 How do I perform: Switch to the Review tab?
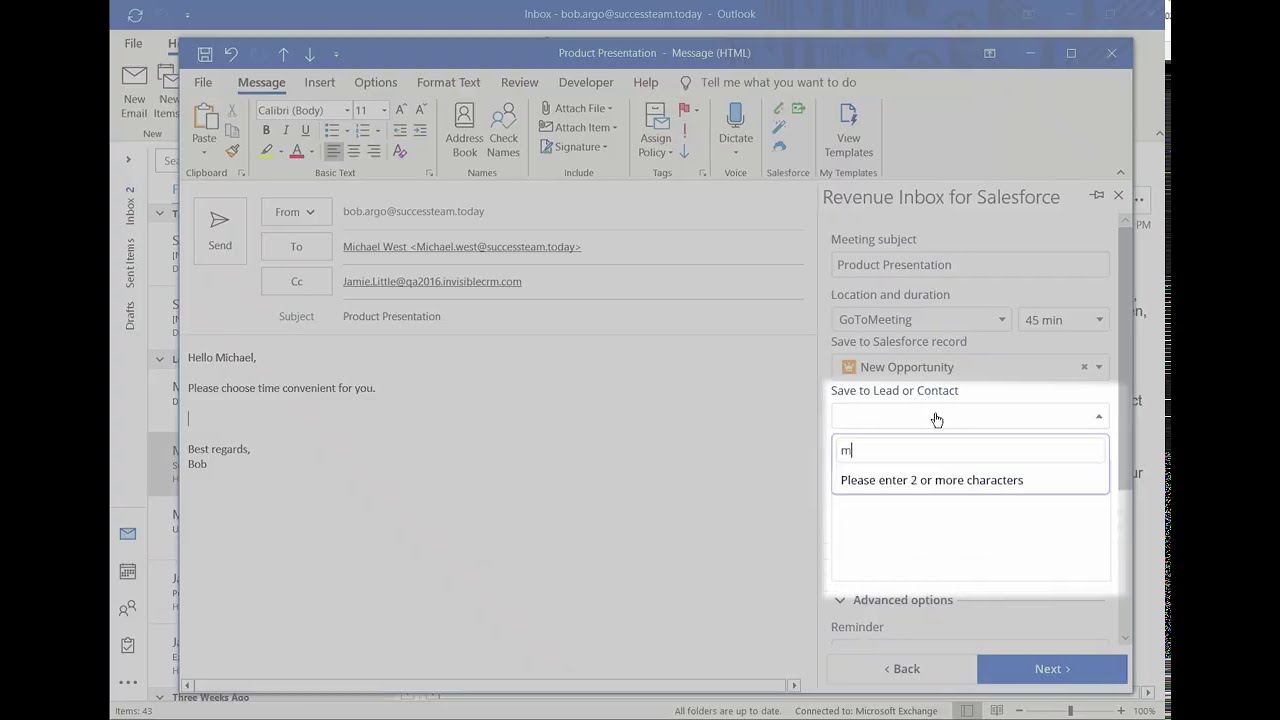[x=519, y=82]
